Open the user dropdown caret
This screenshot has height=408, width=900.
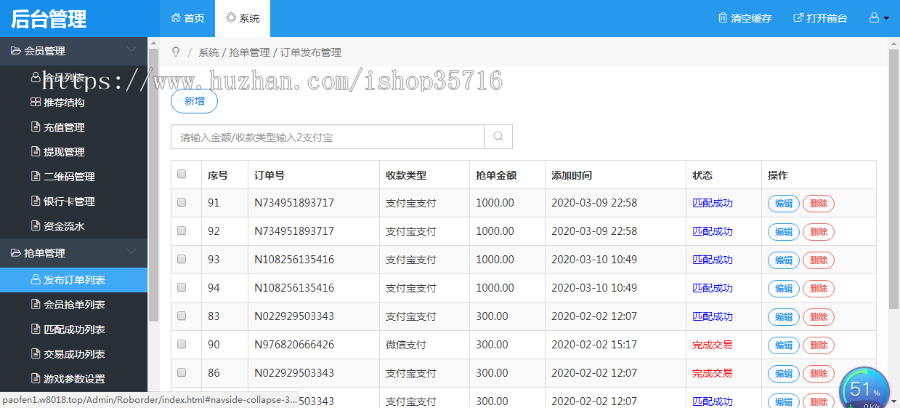886,19
